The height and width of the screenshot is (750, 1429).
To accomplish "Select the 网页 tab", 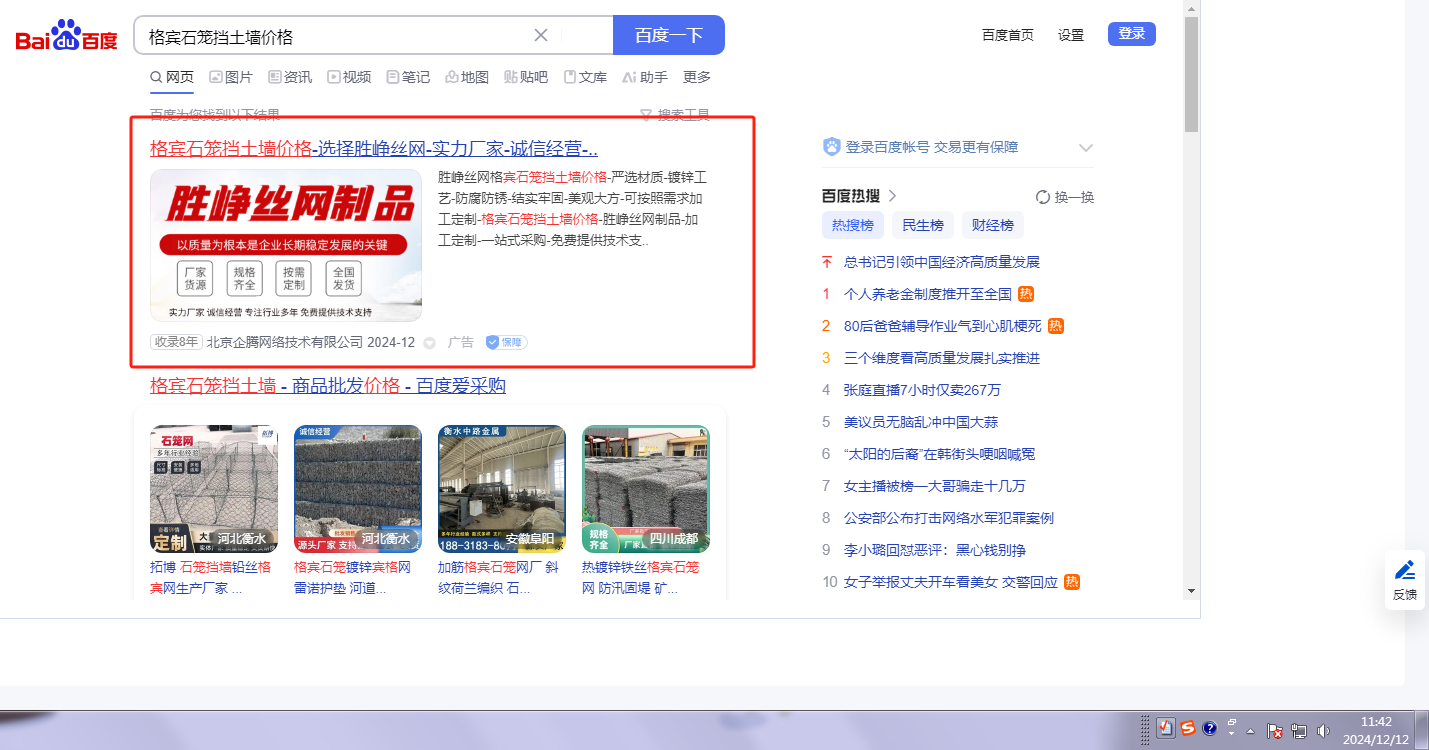I will click(x=172, y=77).
